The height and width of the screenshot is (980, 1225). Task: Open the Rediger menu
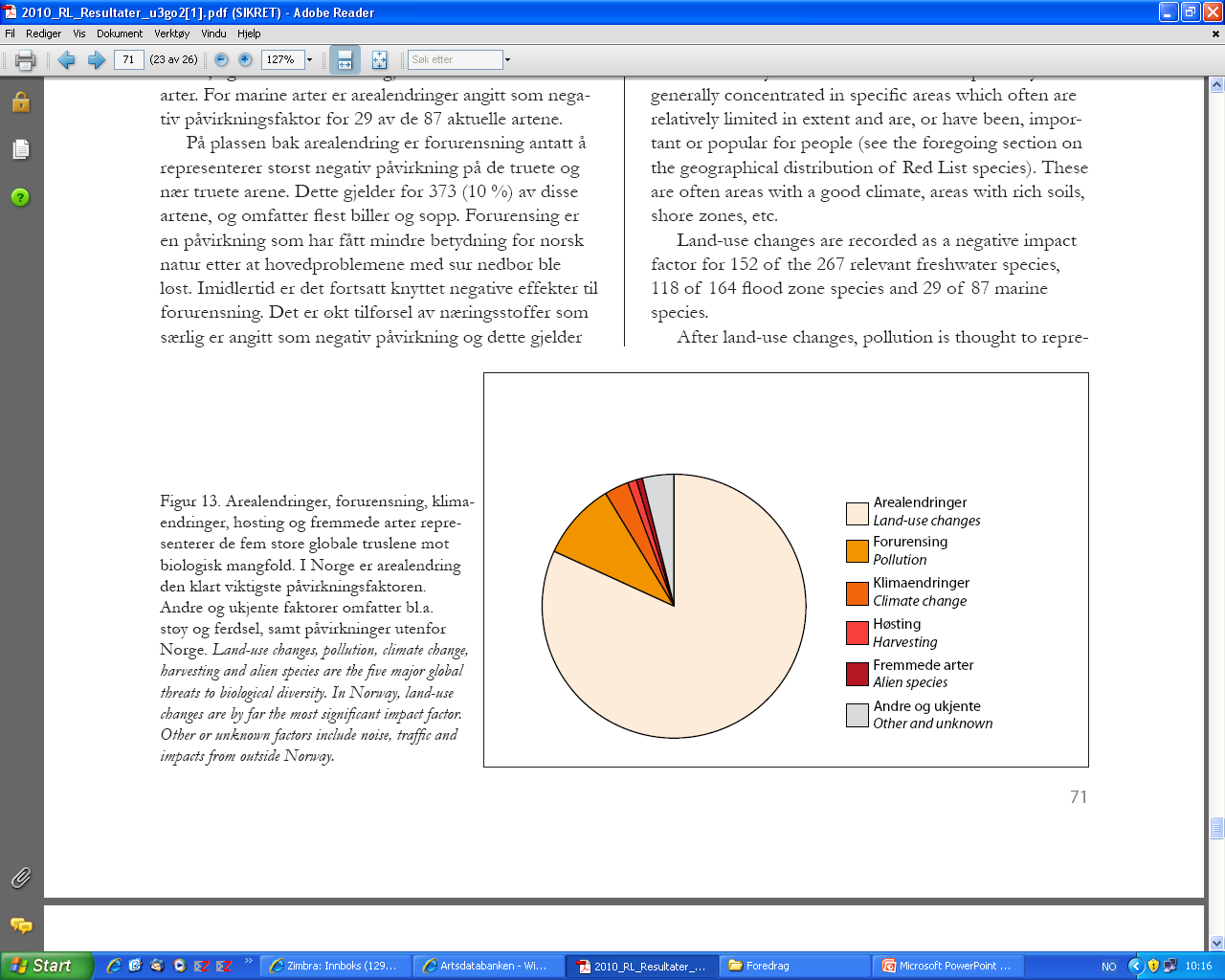tap(43, 33)
